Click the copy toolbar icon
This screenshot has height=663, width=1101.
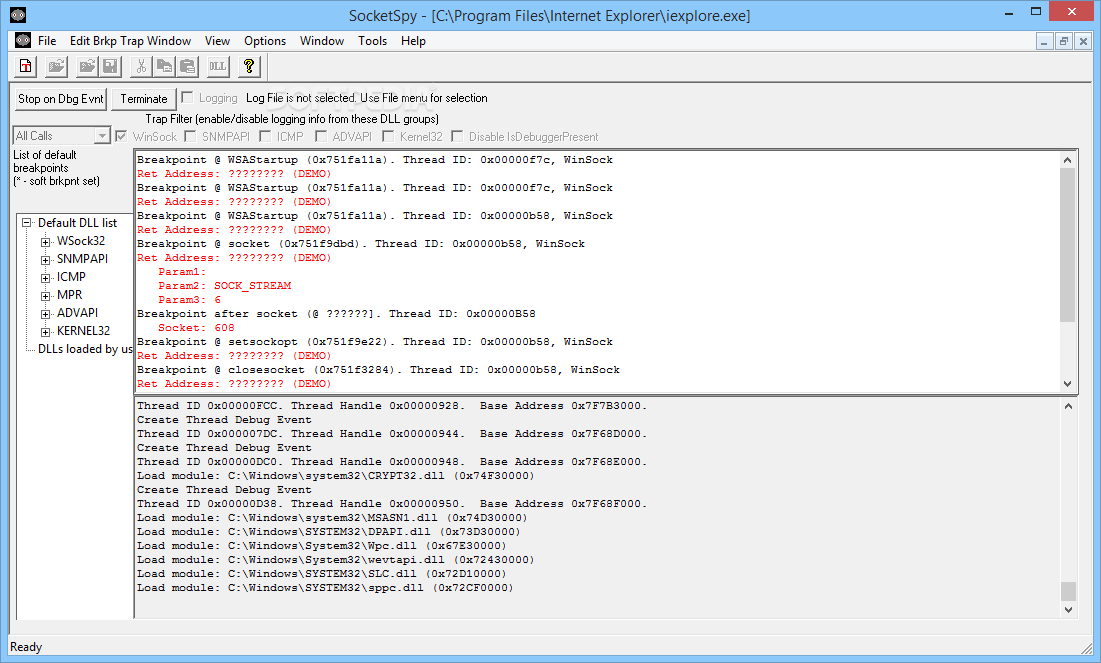point(164,67)
